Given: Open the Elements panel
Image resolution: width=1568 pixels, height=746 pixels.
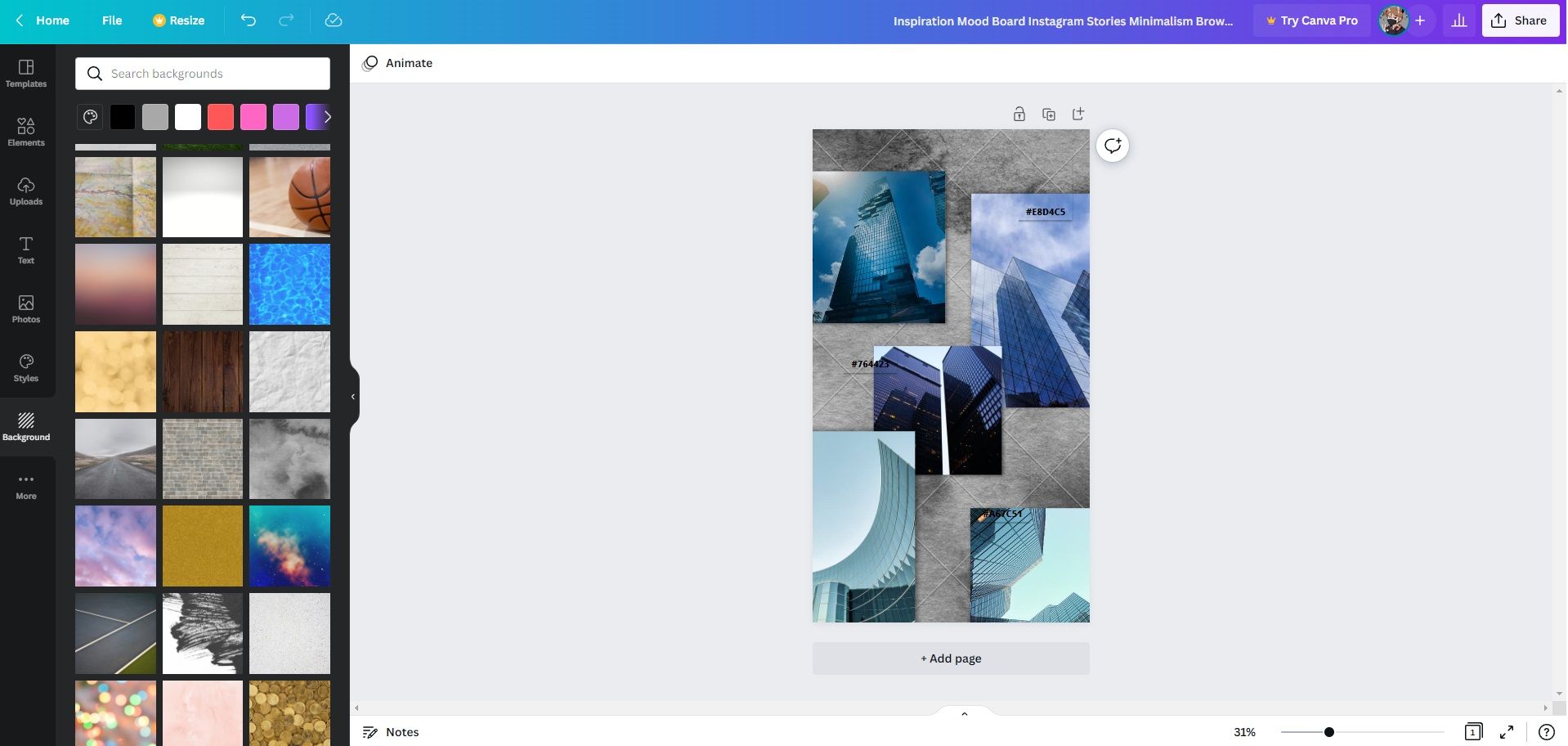Looking at the screenshot, I should click(26, 133).
